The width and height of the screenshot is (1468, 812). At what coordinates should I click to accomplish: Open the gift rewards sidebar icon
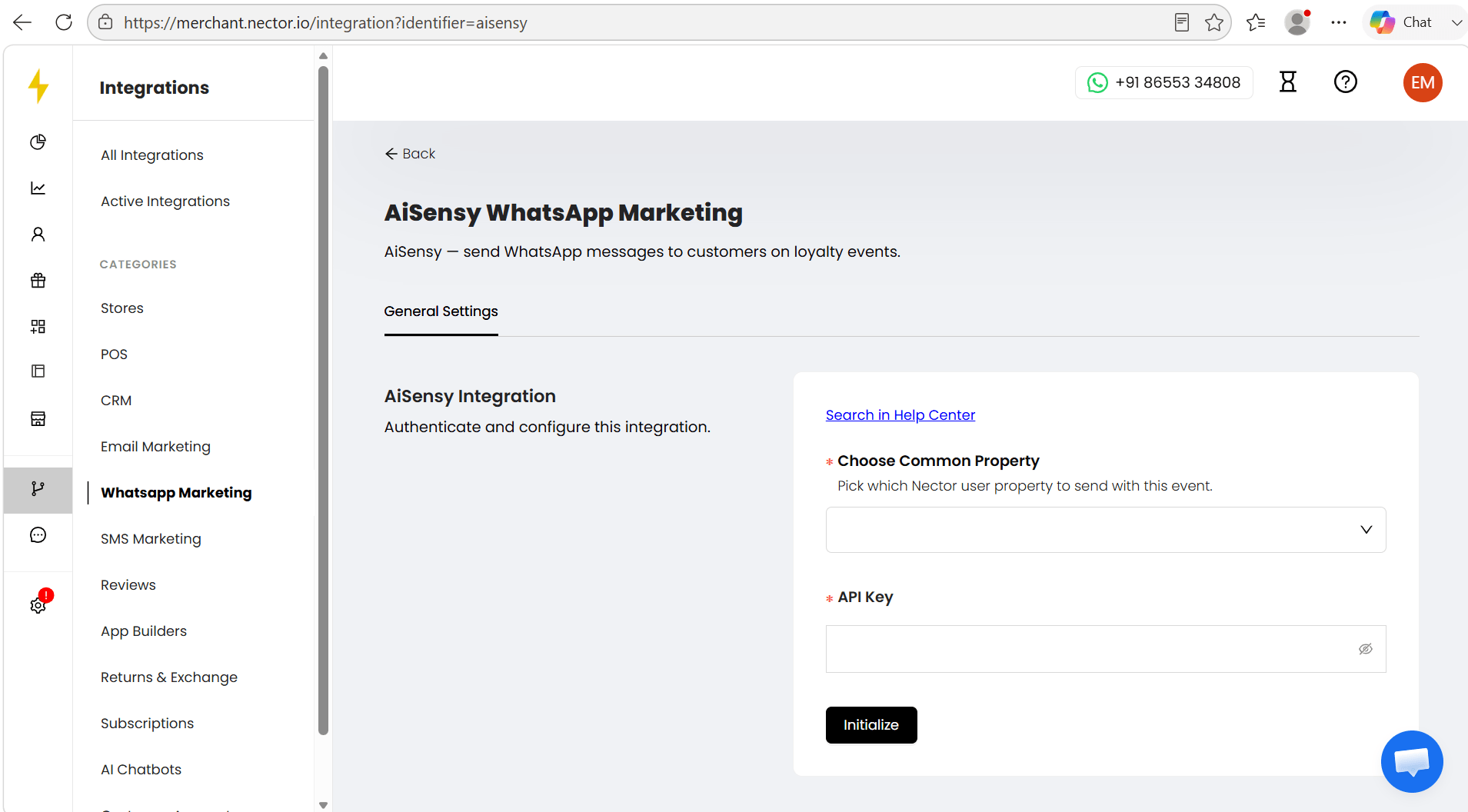point(38,281)
